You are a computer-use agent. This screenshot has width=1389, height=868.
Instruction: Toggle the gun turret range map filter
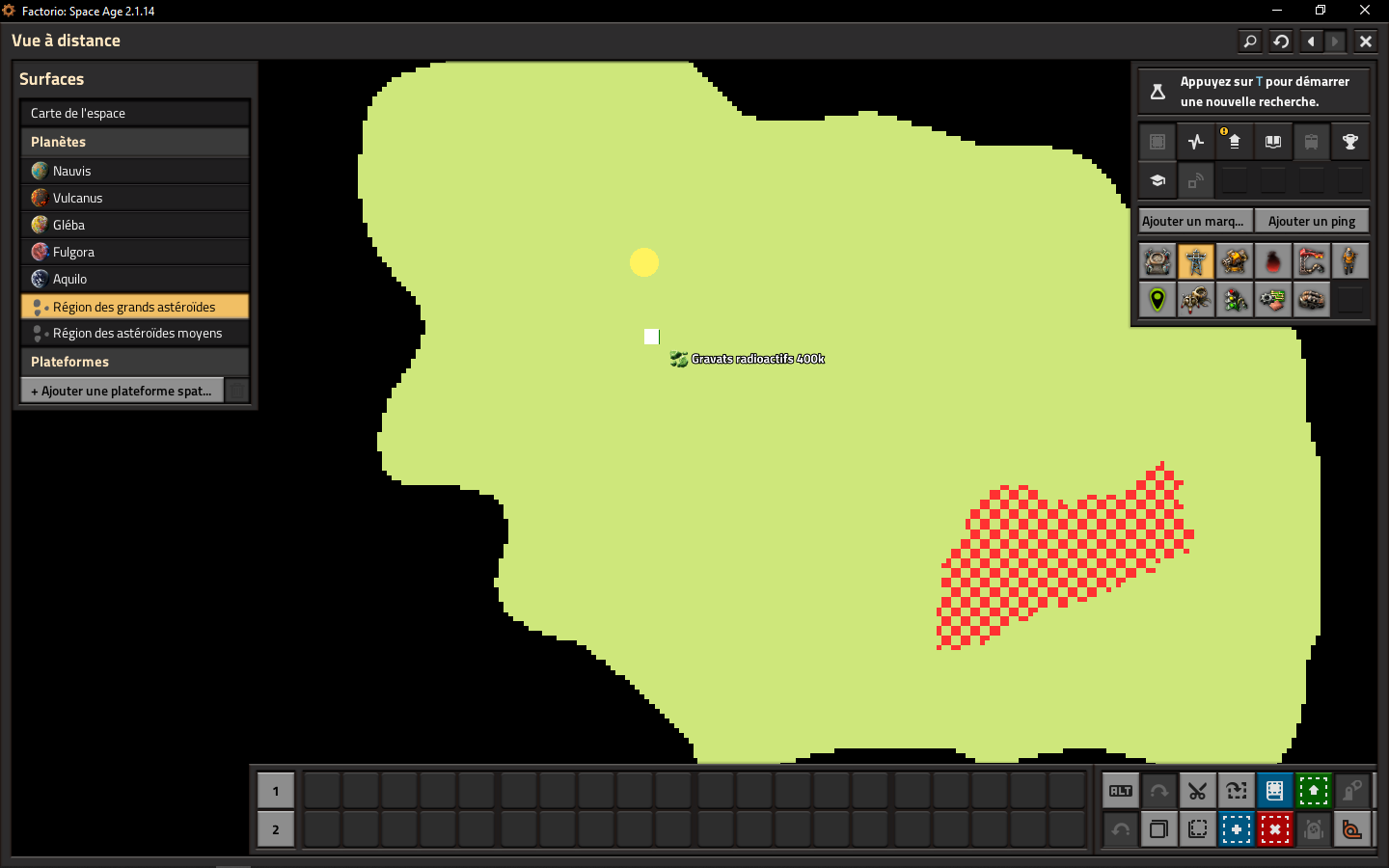pos(1235,261)
